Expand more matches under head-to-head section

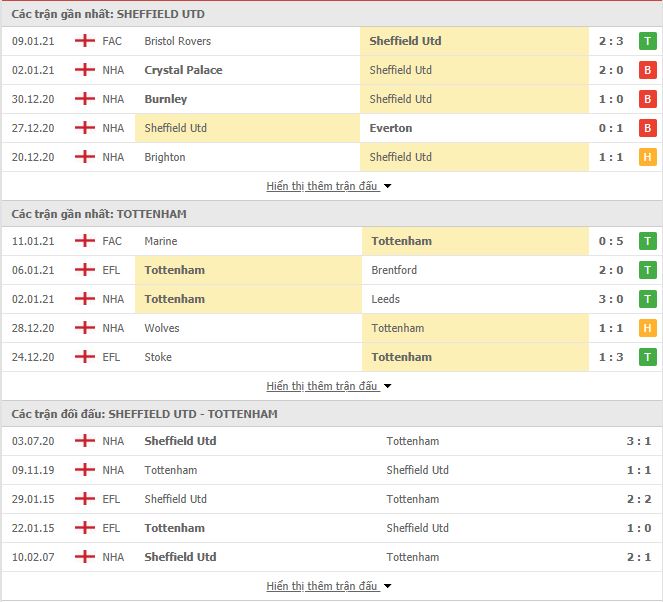329,586
